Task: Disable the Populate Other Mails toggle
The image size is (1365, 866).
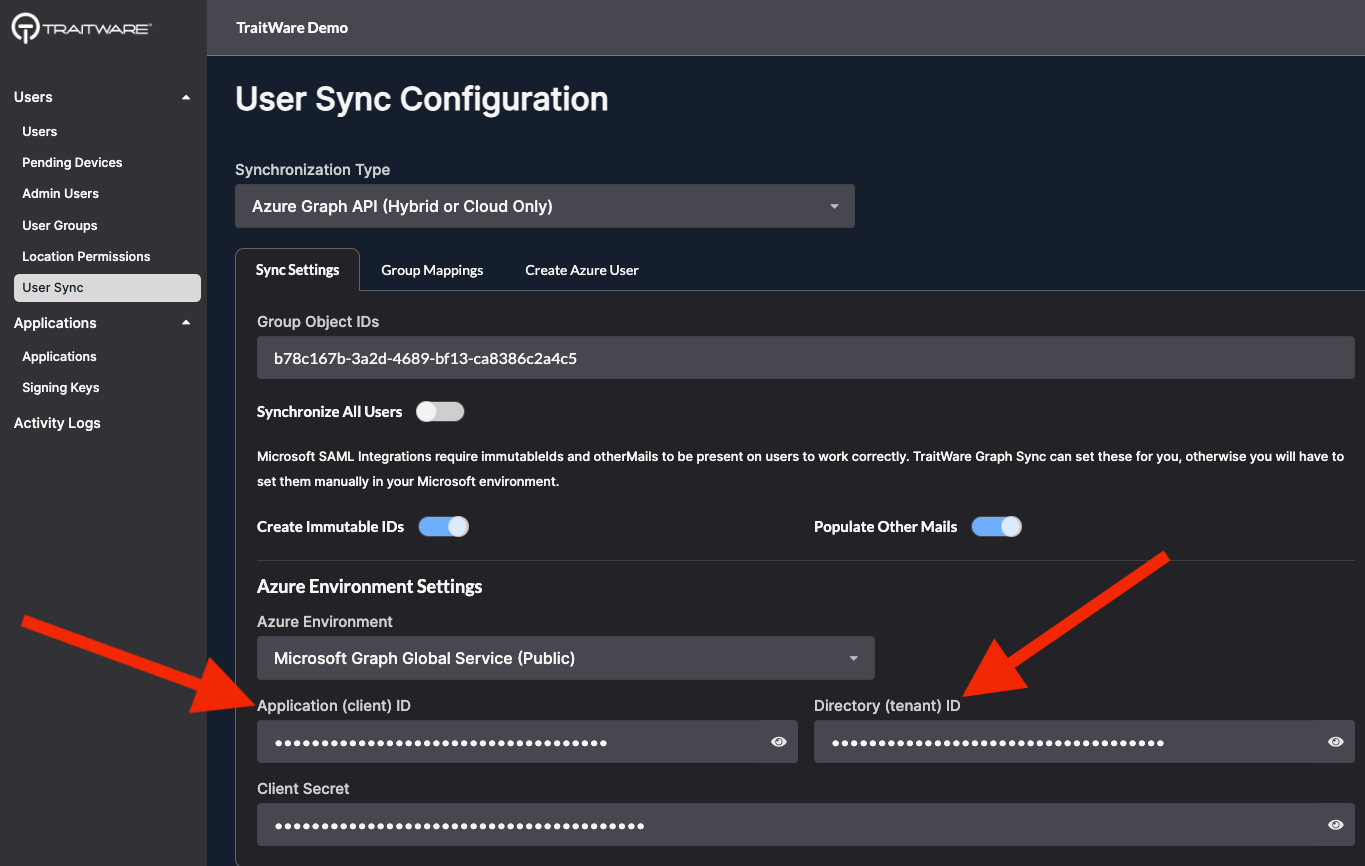Action: pos(996,527)
